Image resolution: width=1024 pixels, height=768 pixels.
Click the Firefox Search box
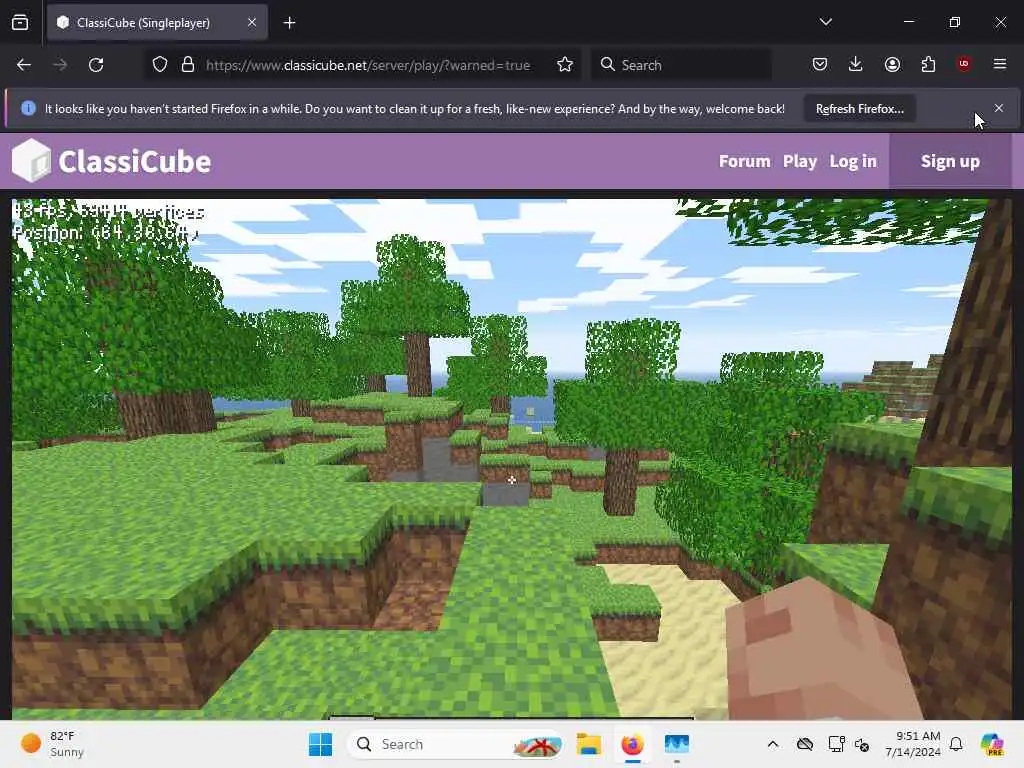(681, 65)
